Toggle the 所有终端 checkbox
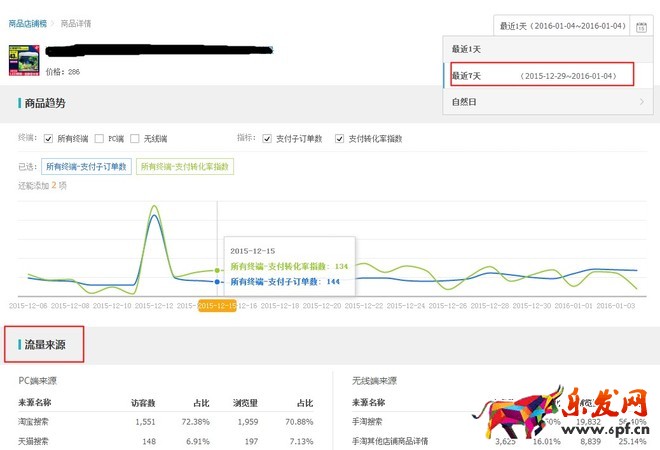This screenshot has height=450, width=660. click(x=48, y=139)
